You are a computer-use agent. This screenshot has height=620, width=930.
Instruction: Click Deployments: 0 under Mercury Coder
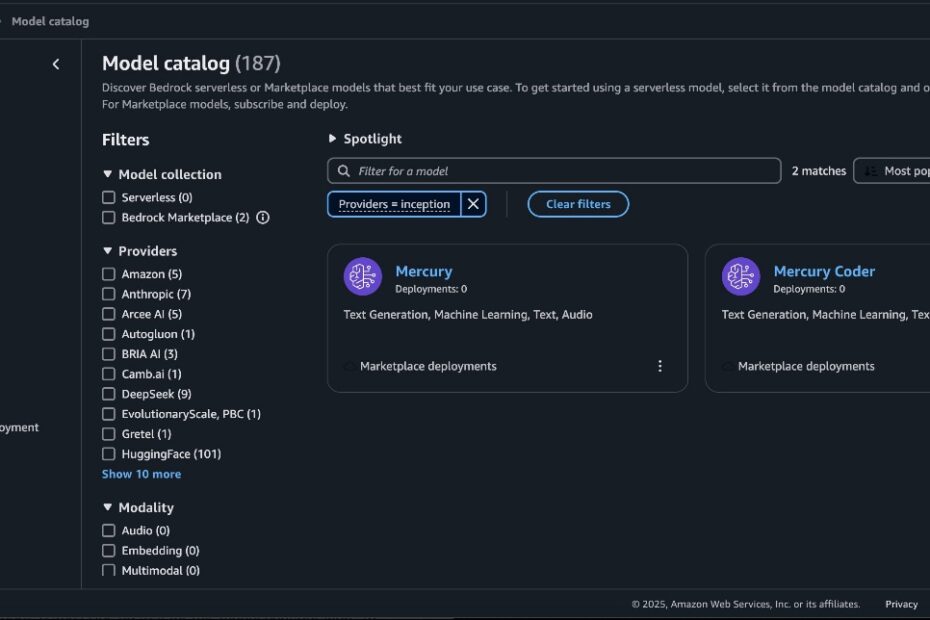(809, 289)
